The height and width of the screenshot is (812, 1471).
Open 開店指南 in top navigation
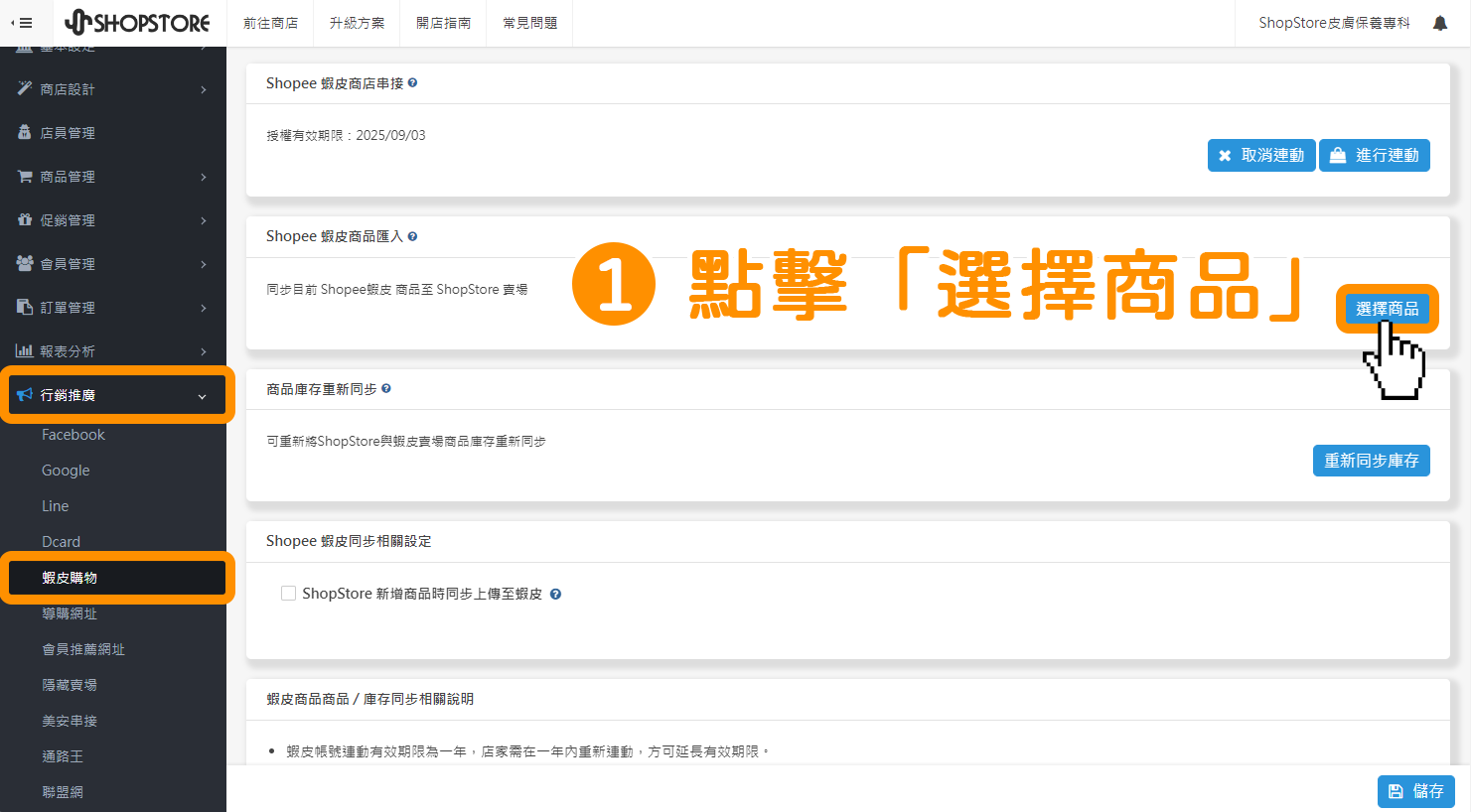443,23
